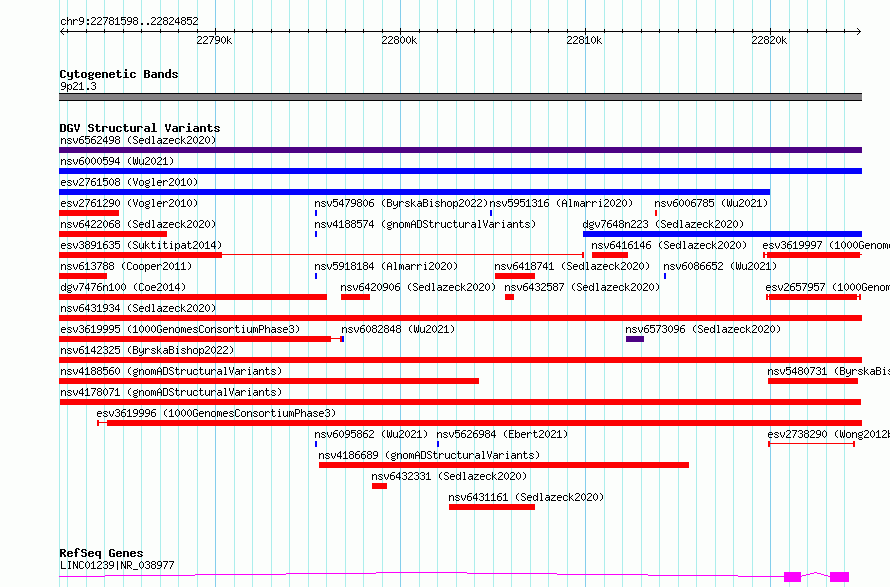Click nsv4178071 (gnomADStructuralVariants) label
Viewport: 890px width, 587px height.
pos(171,392)
